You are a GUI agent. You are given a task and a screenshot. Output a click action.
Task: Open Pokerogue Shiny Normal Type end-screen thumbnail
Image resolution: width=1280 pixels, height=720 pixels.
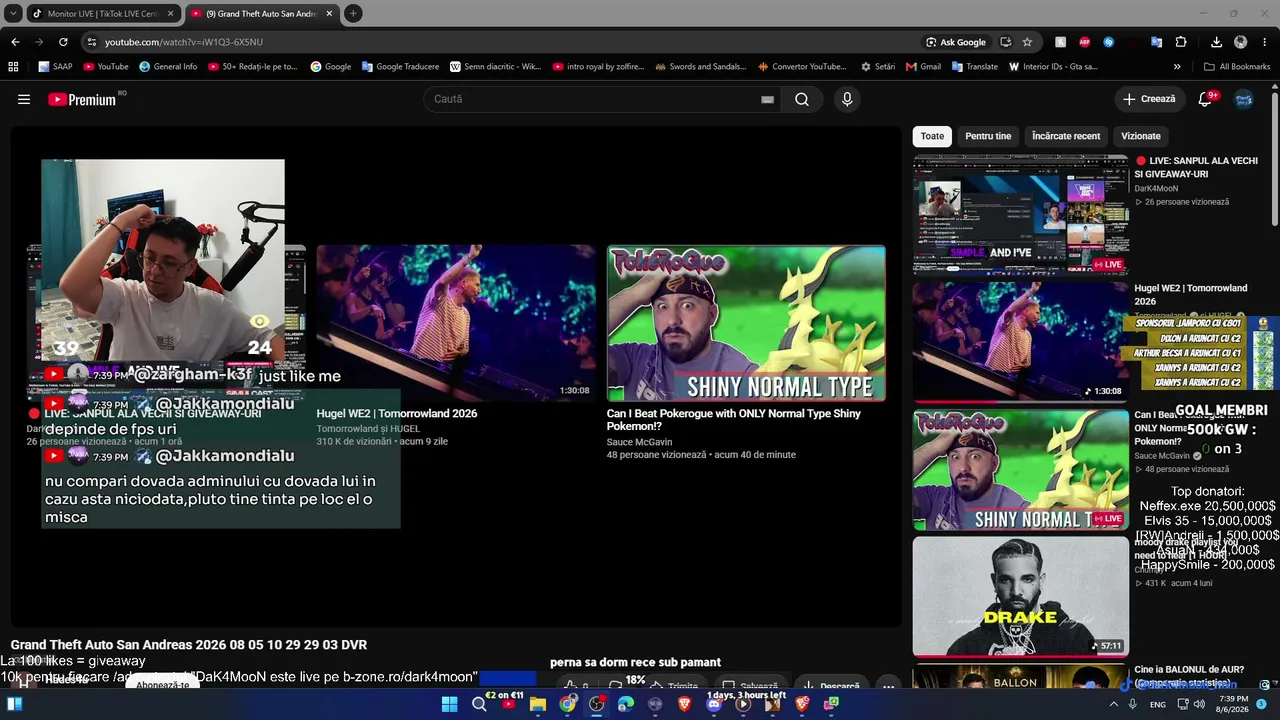pyautogui.click(x=746, y=323)
